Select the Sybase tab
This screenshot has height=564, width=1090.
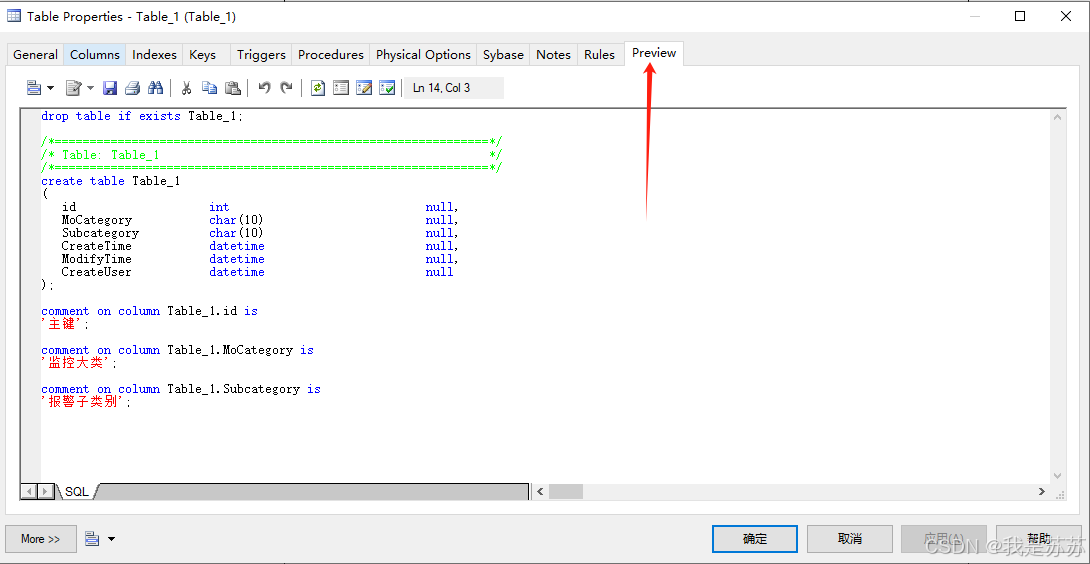[503, 55]
